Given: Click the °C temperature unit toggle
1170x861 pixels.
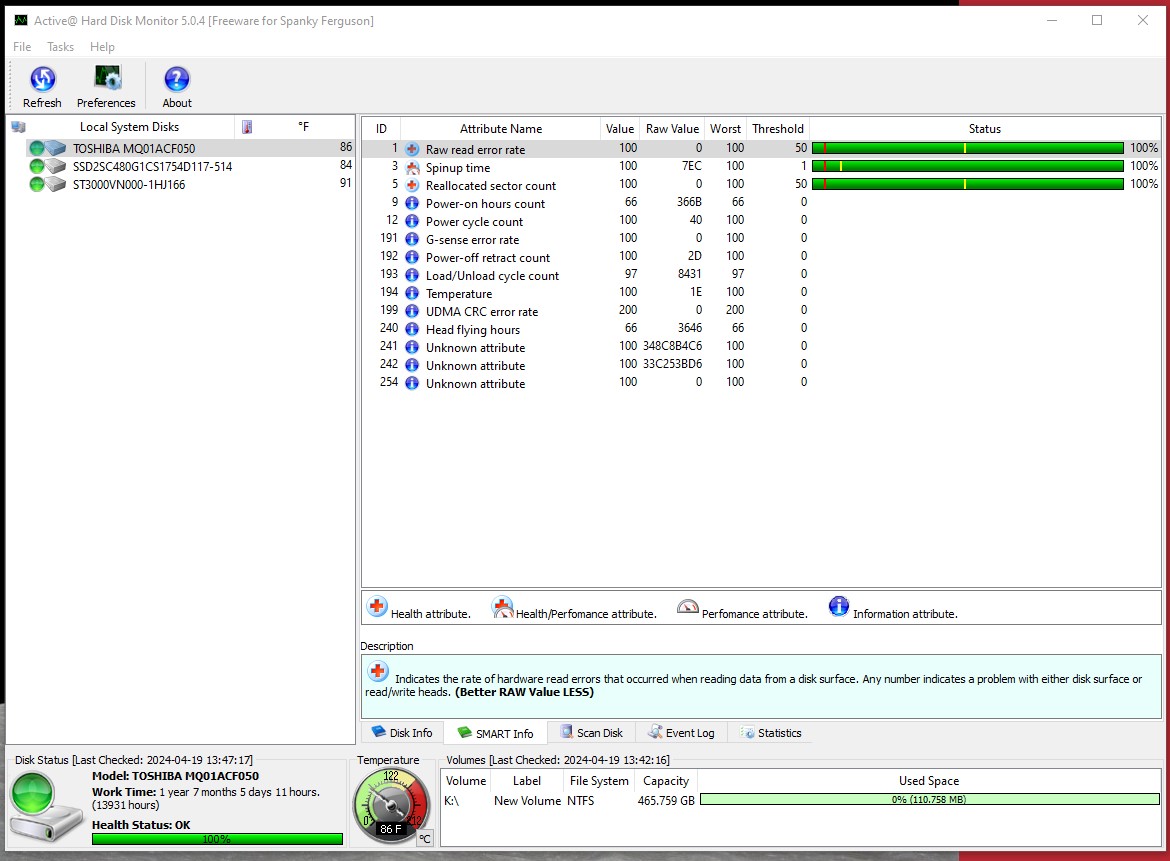Looking at the screenshot, I should 424,838.
